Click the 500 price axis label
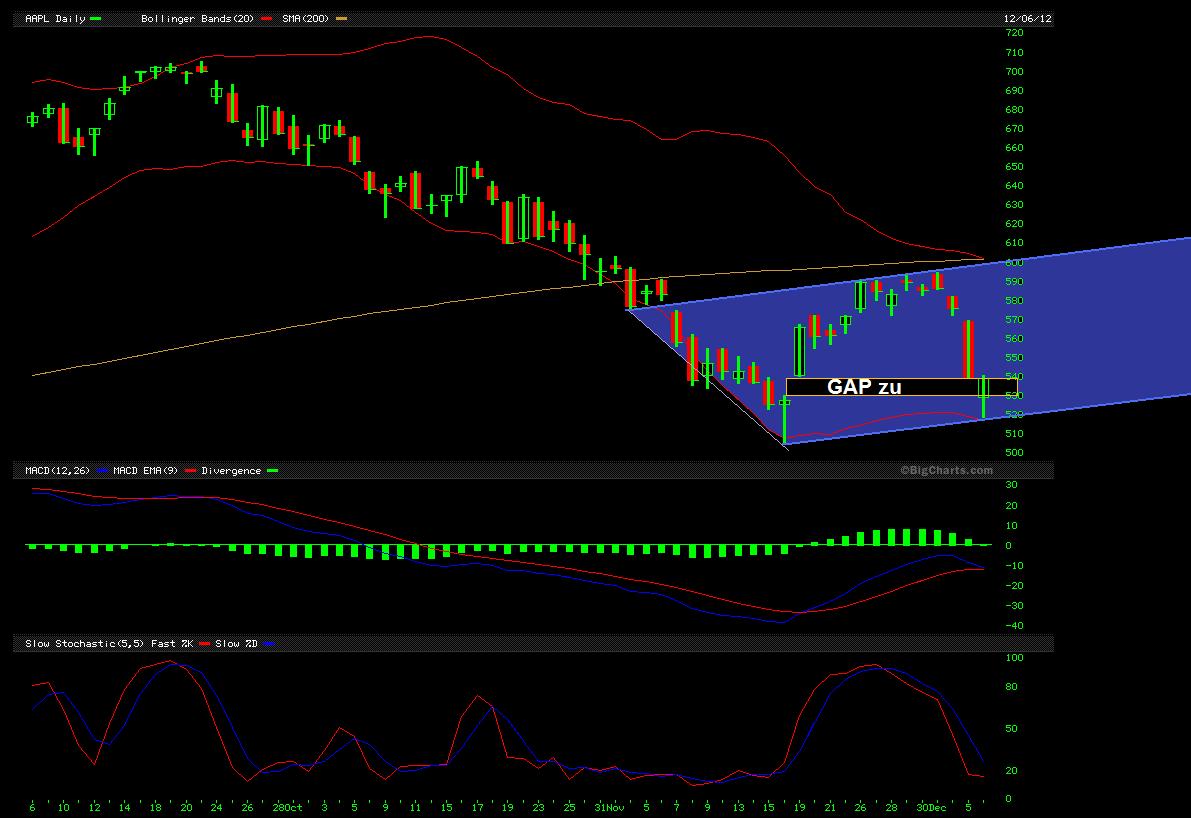 click(1014, 453)
